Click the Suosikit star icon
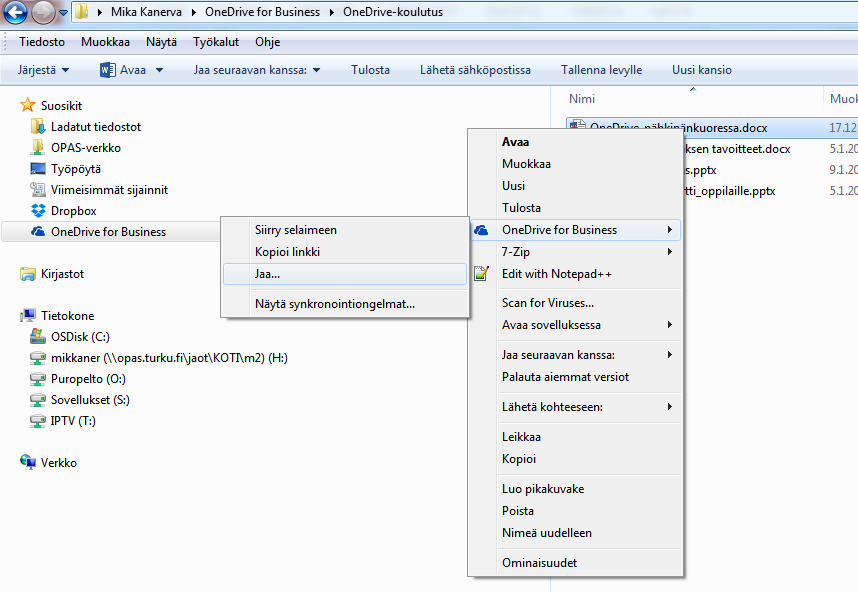 (27, 105)
